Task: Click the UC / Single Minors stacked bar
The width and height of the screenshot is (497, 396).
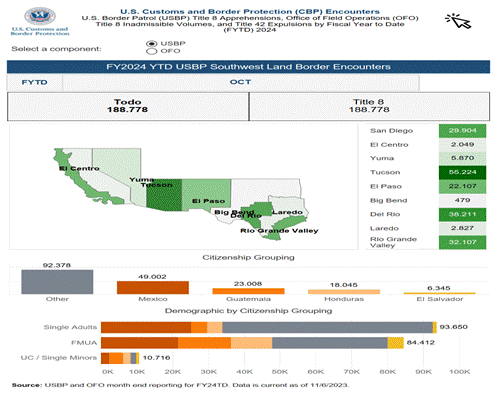Action: [120, 358]
